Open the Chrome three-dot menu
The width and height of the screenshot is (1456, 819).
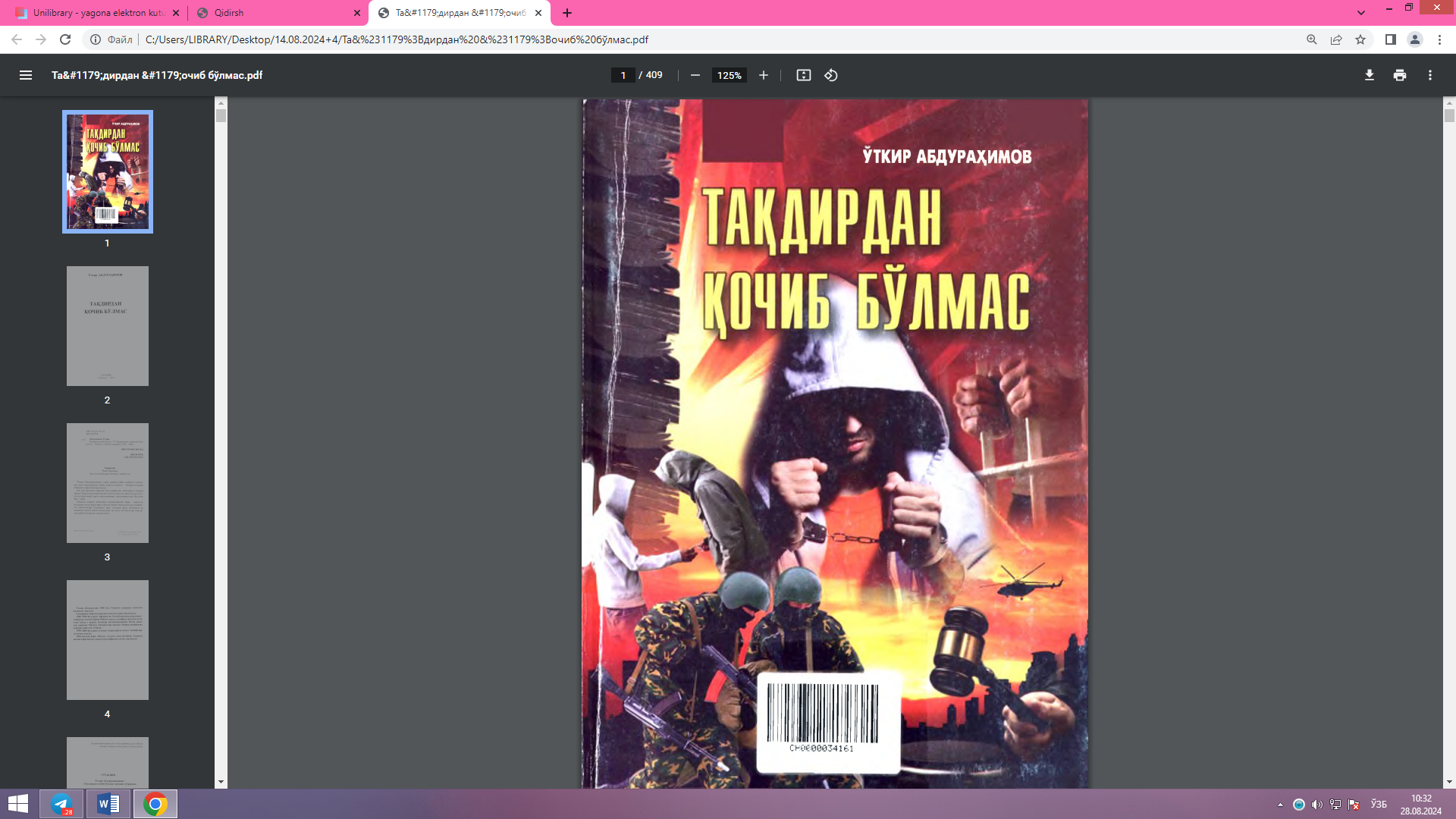tap(1439, 39)
